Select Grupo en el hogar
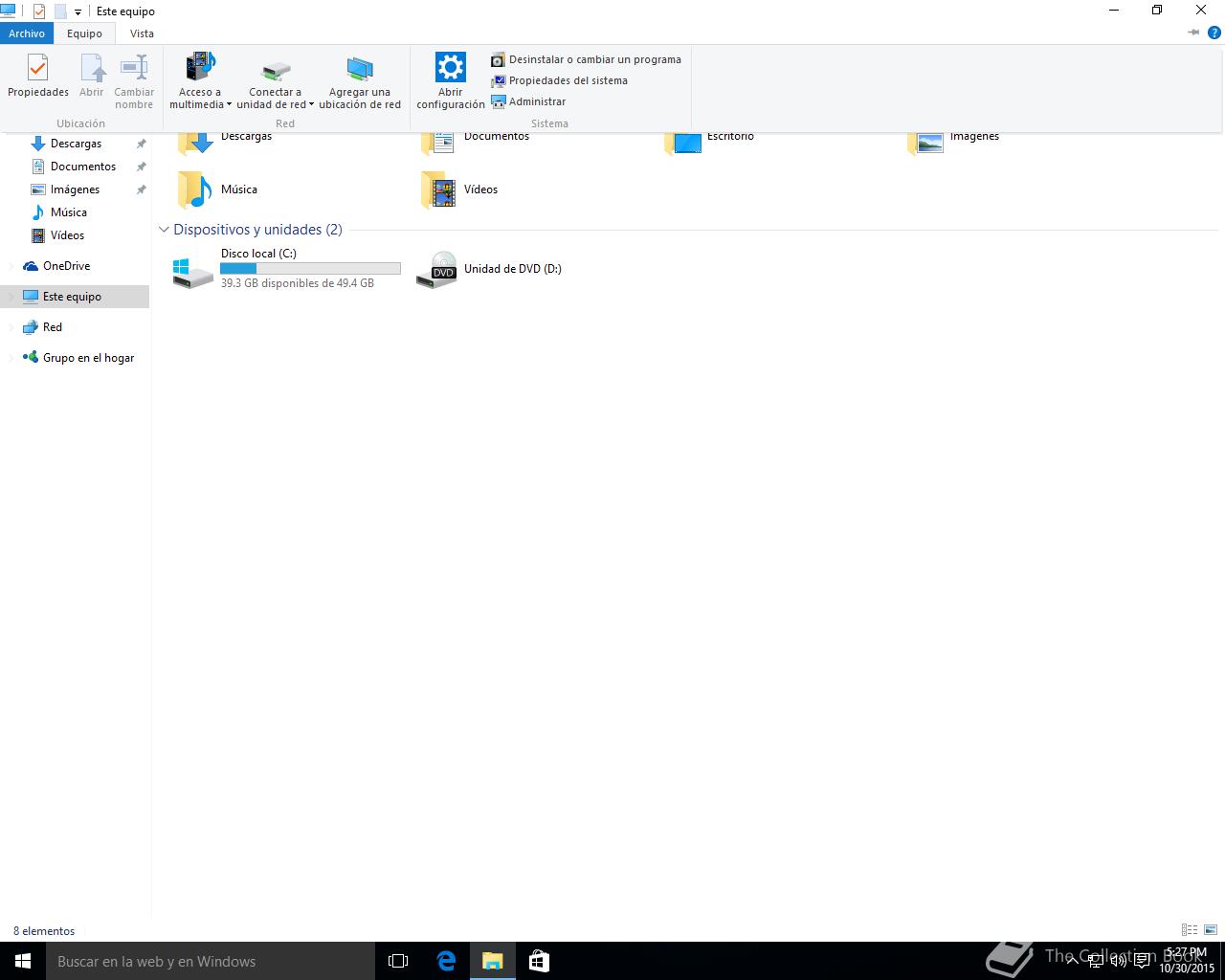This screenshot has height=980, width=1225. pos(88,358)
